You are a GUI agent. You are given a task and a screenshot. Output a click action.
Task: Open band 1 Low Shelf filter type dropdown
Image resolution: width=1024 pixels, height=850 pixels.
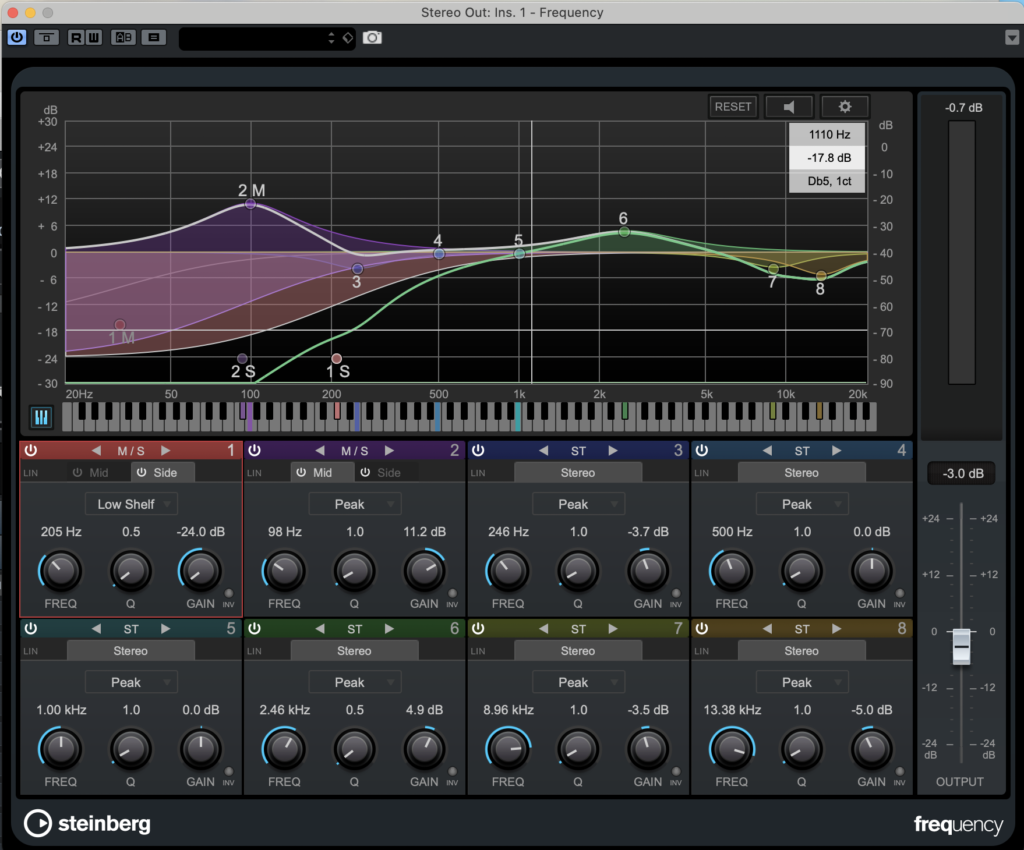131,504
